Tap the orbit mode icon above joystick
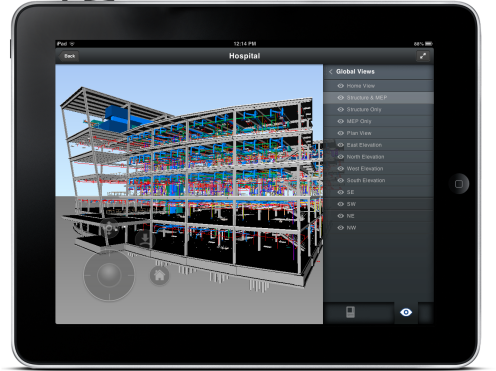Viewport: 496px width, 371px height. (109, 228)
